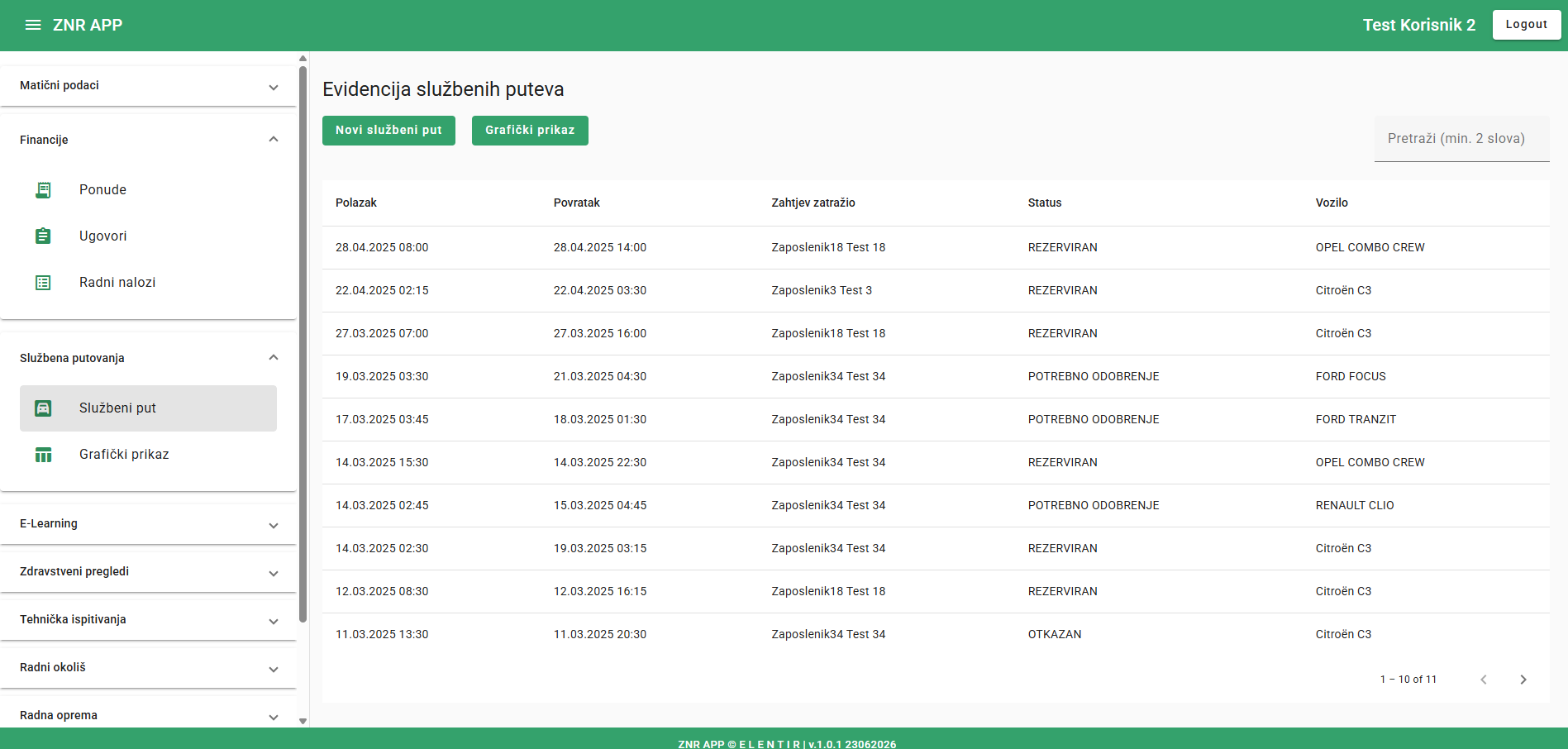Click the green Grafički prikaz button
This screenshot has height=749, width=1568.
530,131
